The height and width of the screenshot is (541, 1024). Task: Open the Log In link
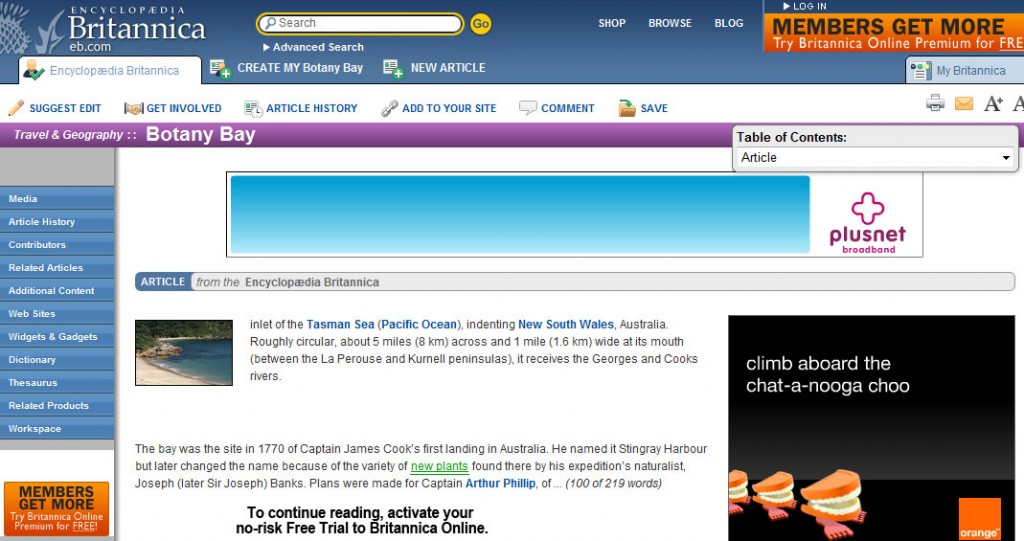pos(805,6)
